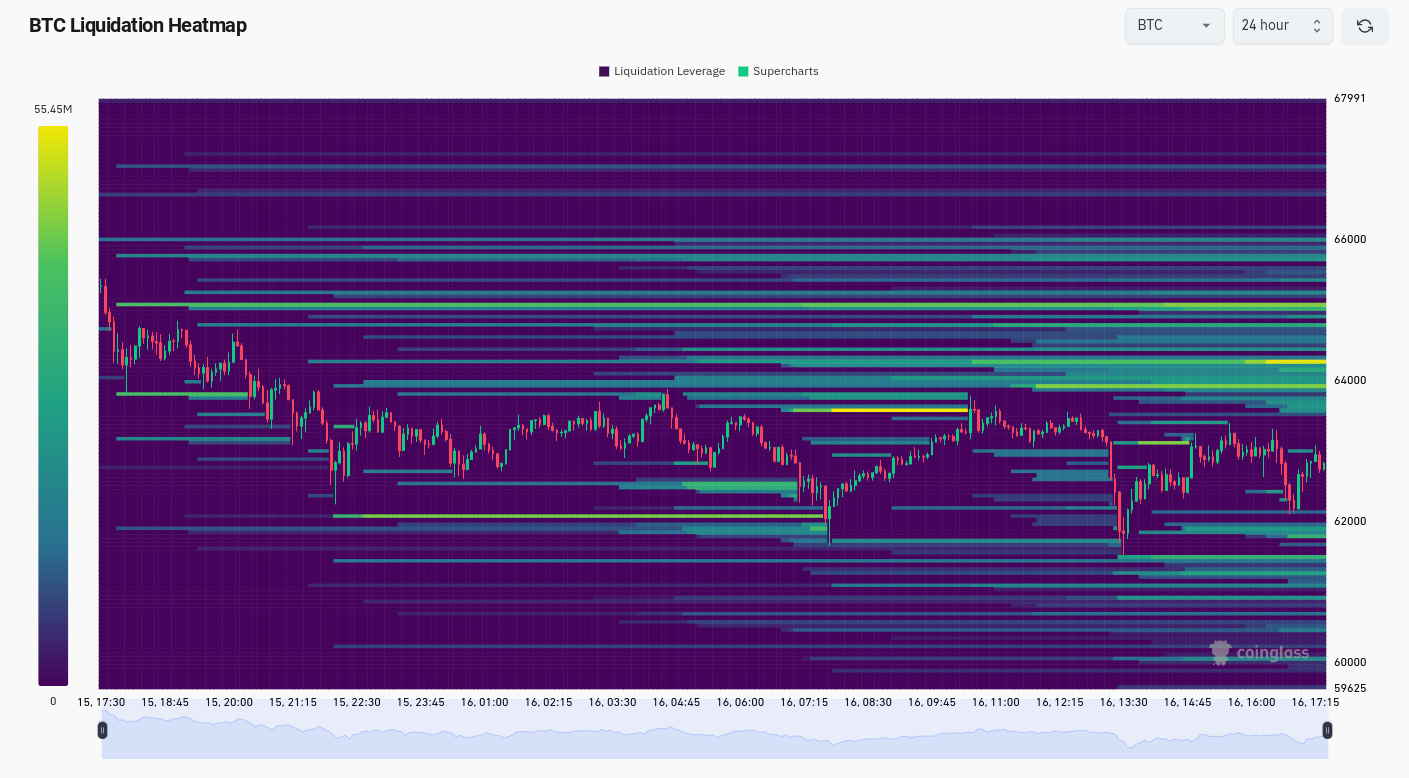The width and height of the screenshot is (1409, 778).
Task: Click the 55.45M scale maximum label
Action: pyautogui.click(x=53, y=109)
